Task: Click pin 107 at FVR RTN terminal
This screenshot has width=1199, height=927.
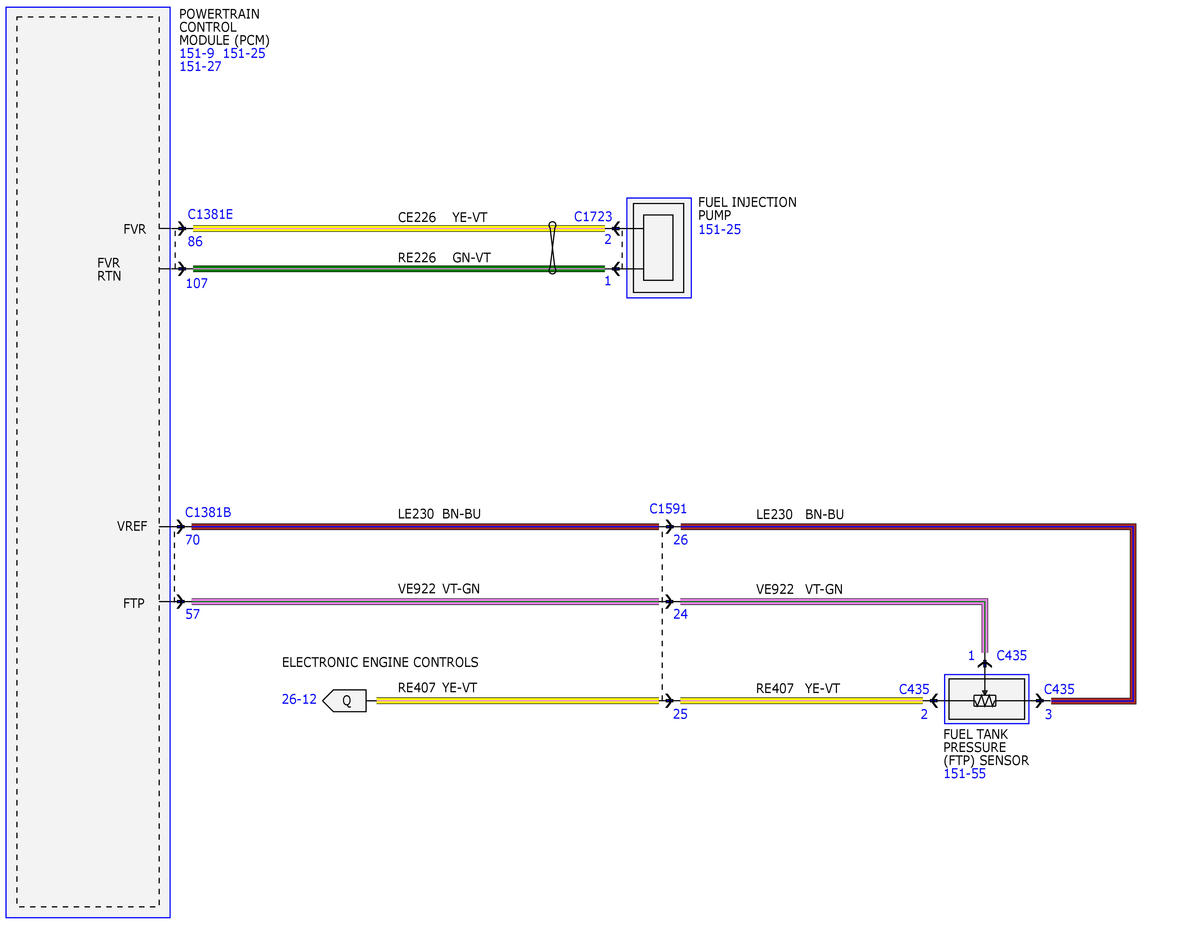Action: [197, 284]
